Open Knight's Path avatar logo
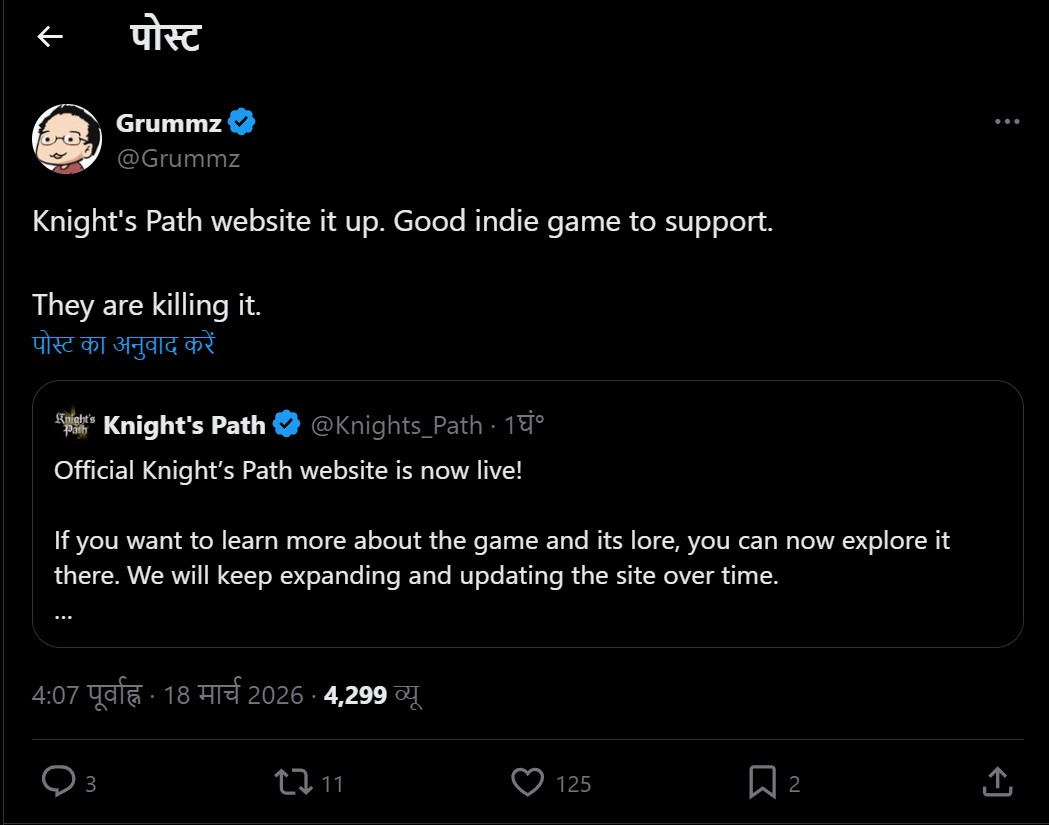1049x825 pixels. click(74, 424)
